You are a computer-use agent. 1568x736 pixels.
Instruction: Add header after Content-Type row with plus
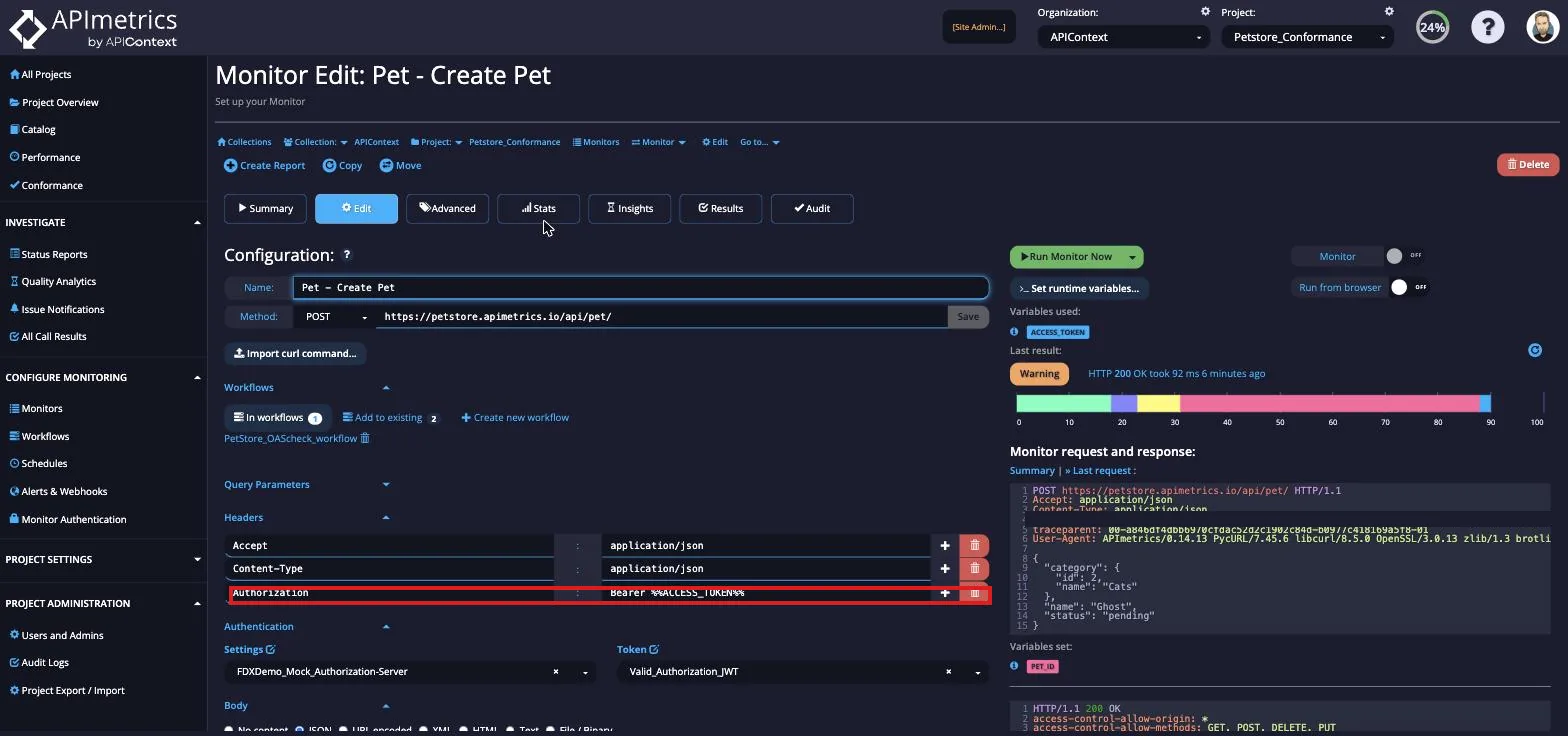pos(944,568)
